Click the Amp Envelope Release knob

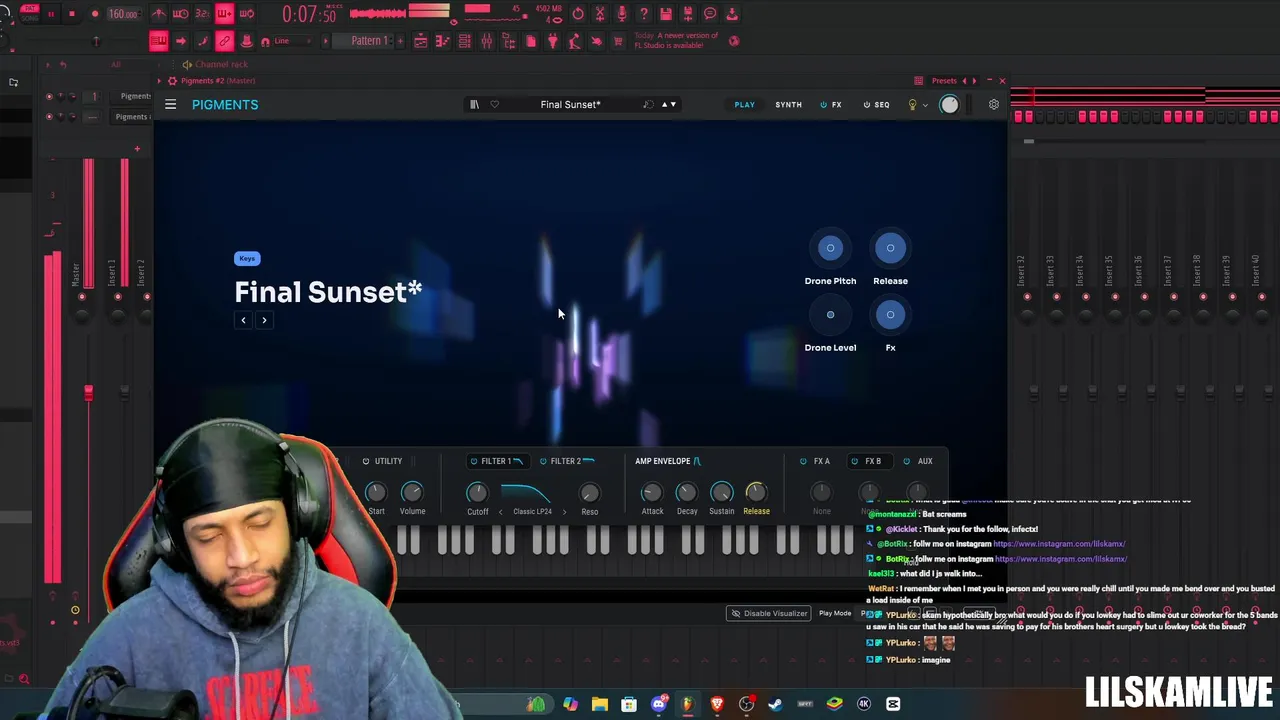[756, 492]
